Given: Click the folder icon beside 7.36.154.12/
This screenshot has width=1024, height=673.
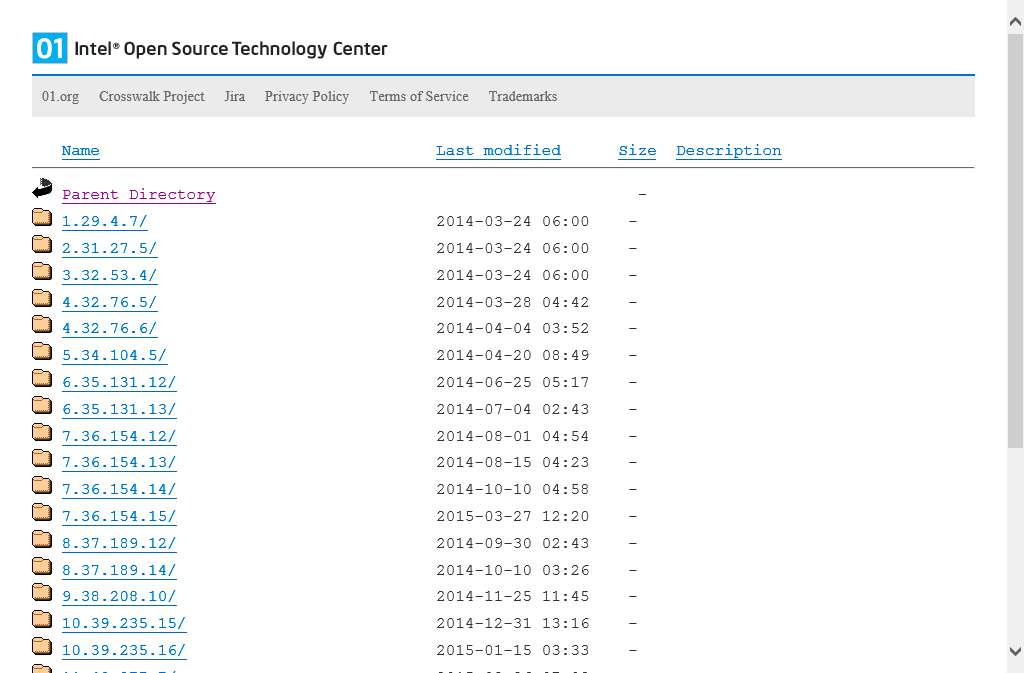Looking at the screenshot, I should pos(42,431).
